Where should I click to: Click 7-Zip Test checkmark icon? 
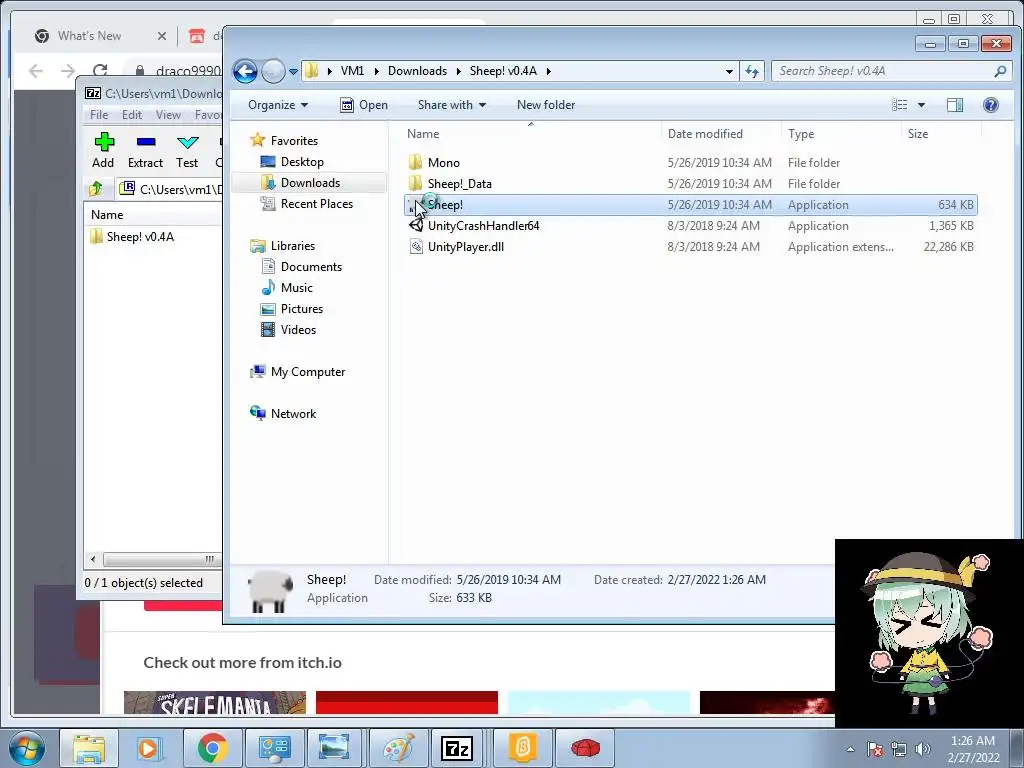coord(187,142)
